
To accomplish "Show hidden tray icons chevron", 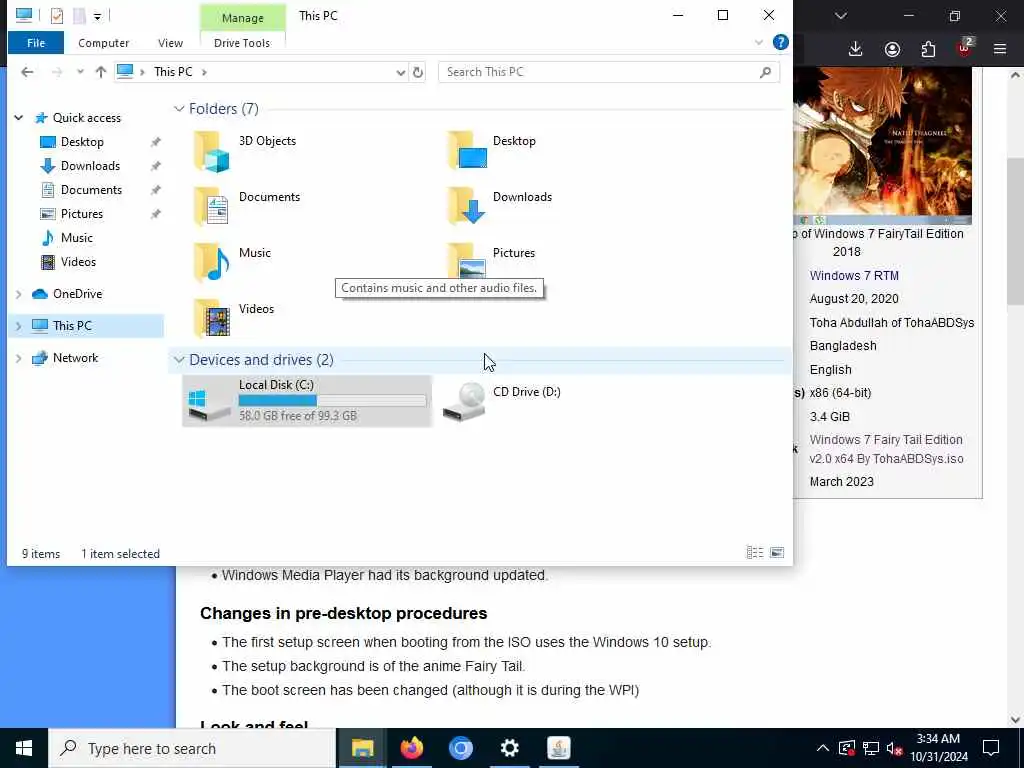I will click(x=823, y=748).
